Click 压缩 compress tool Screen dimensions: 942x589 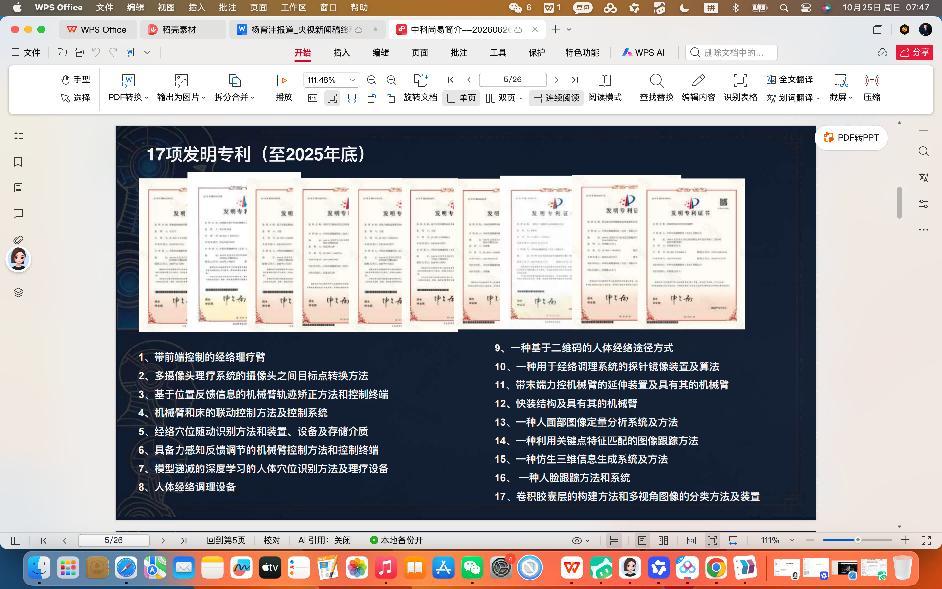(872, 88)
